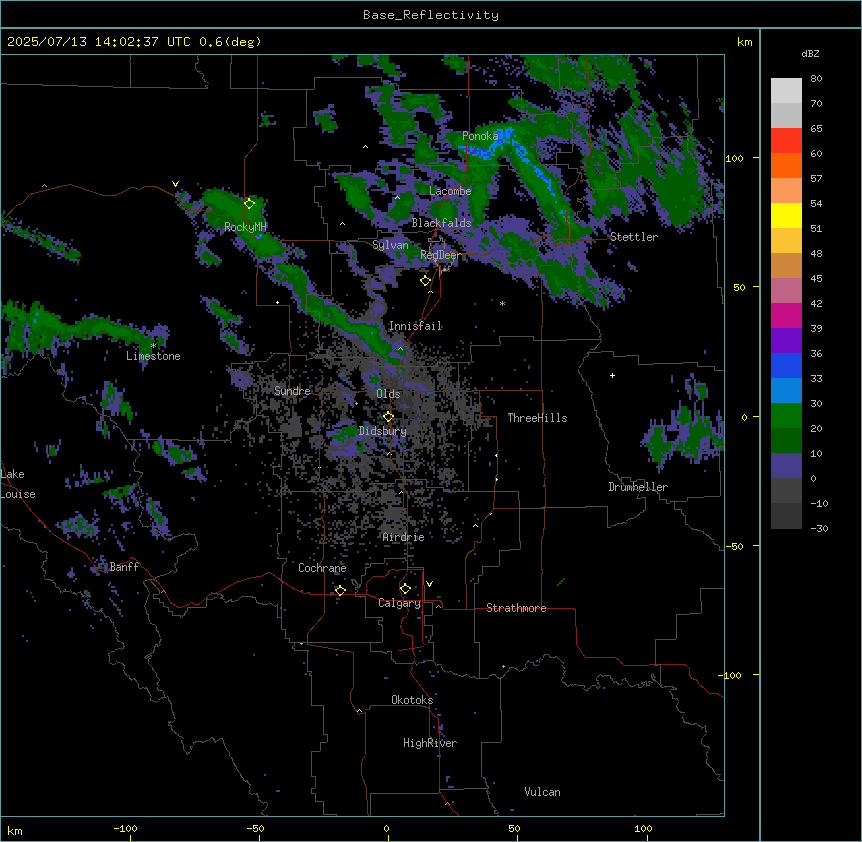The height and width of the screenshot is (842, 862).
Task: Click the yellow diamond marker below Cochrane
Action: coord(340,590)
